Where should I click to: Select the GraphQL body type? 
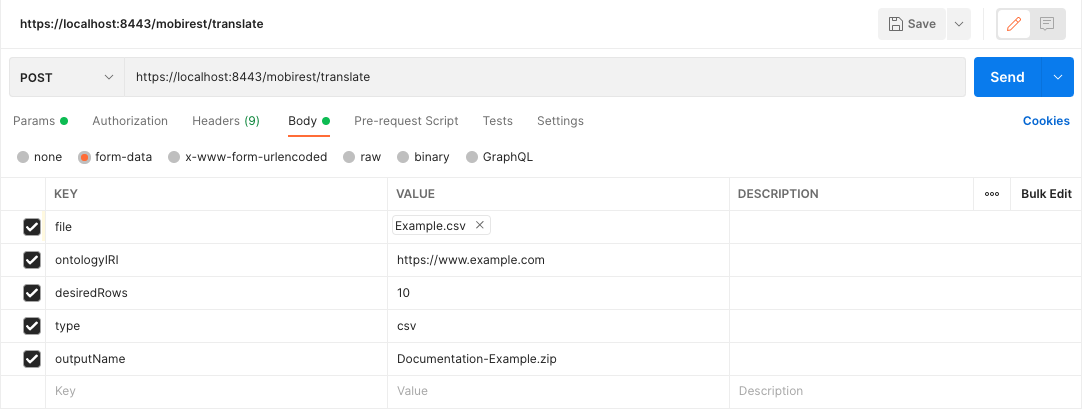[500, 157]
